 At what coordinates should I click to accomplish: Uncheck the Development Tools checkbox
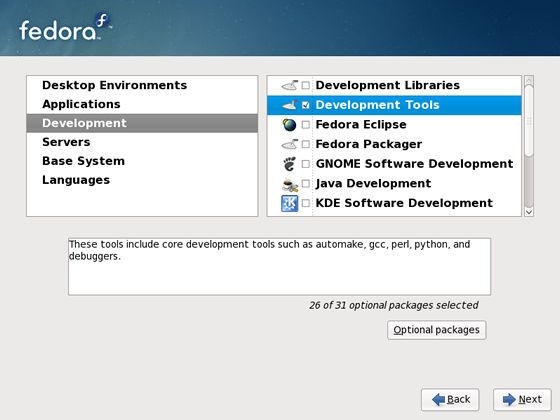(306, 105)
